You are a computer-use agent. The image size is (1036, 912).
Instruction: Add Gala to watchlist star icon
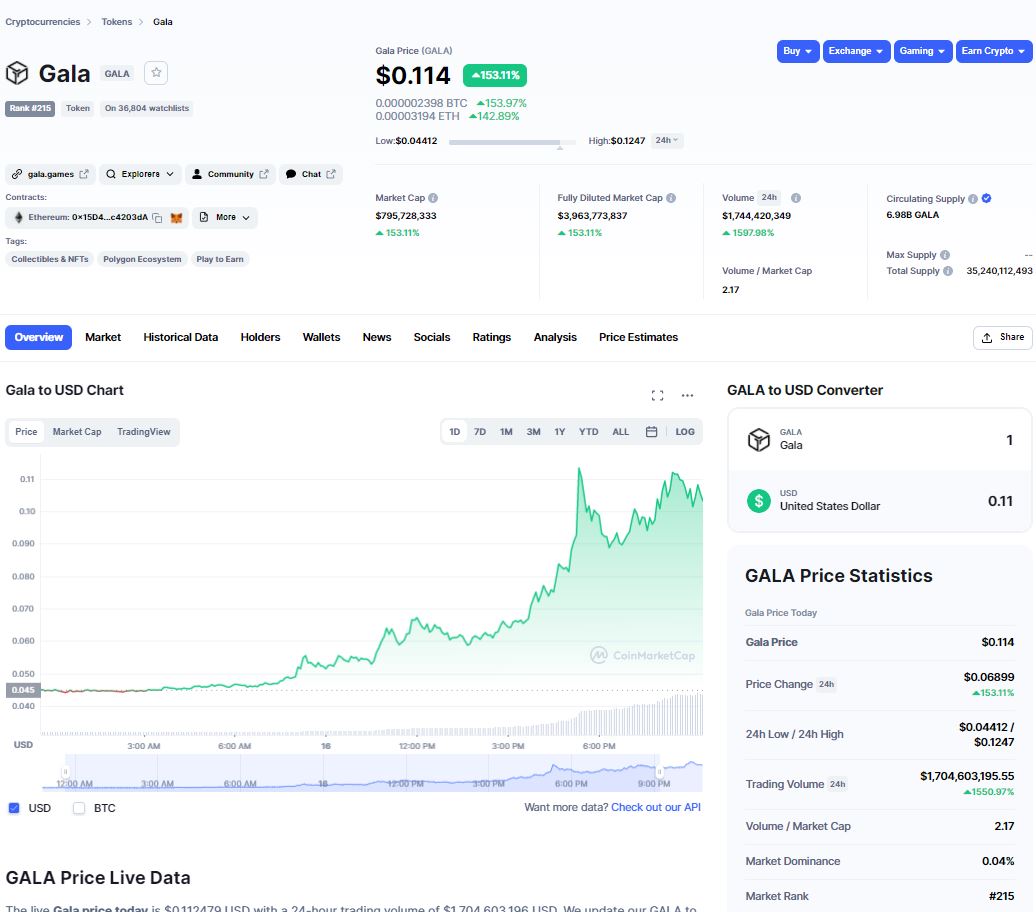[156, 73]
